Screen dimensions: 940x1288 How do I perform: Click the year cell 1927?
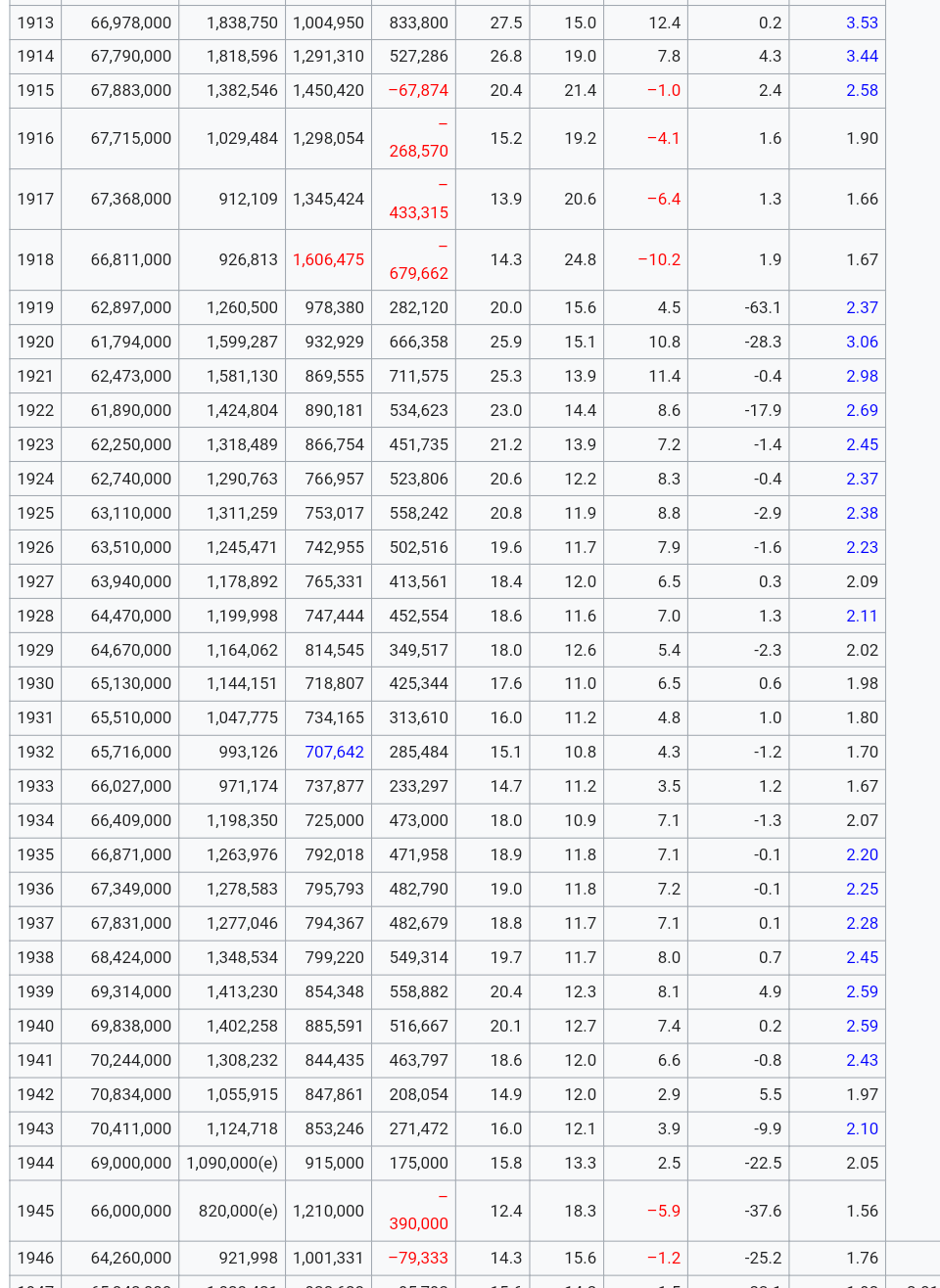tap(35, 582)
